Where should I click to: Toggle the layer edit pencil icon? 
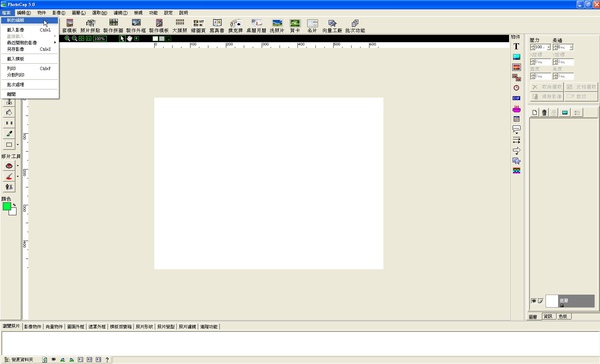click(540, 301)
